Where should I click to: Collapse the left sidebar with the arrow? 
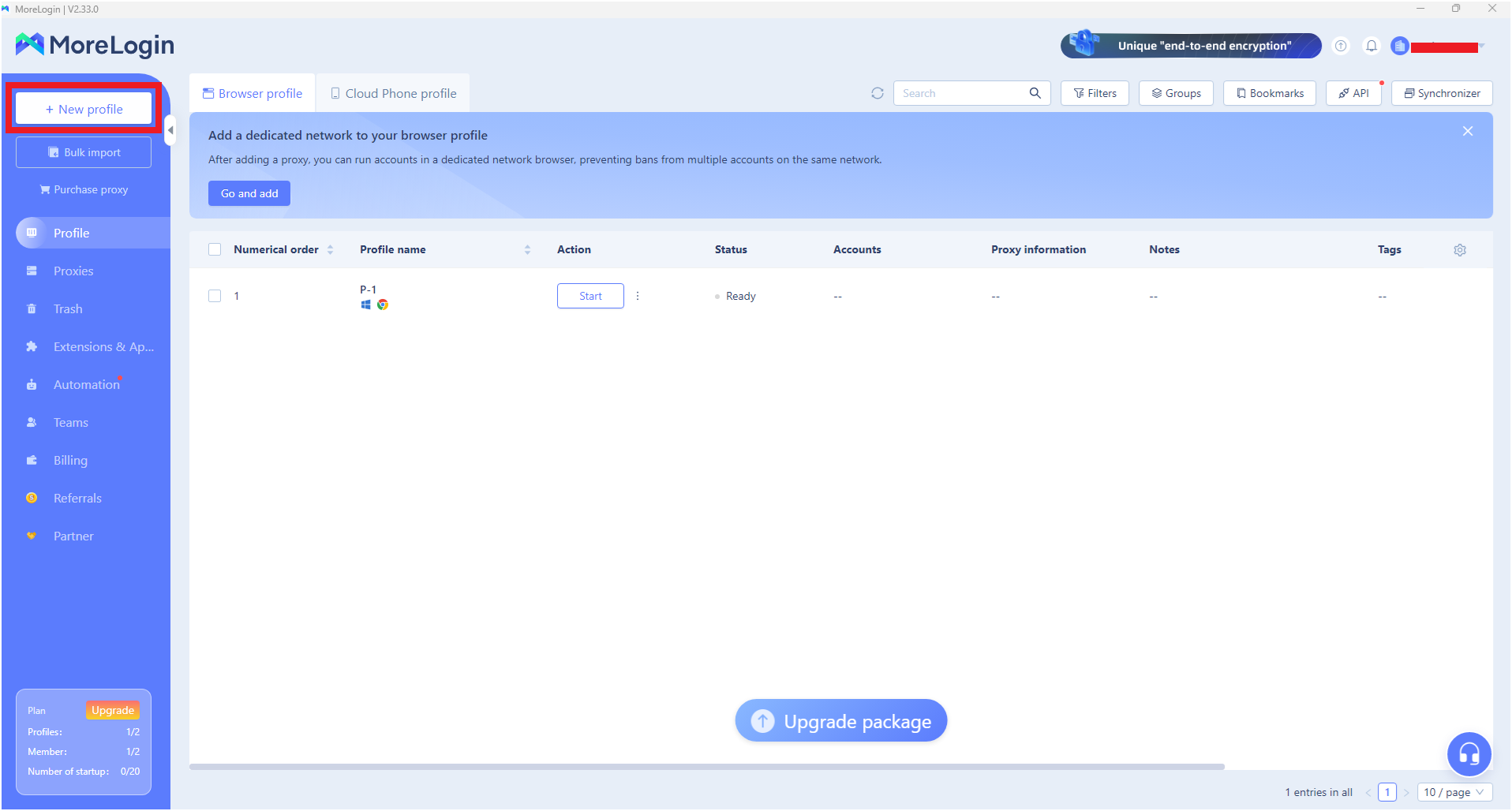coord(170,130)
